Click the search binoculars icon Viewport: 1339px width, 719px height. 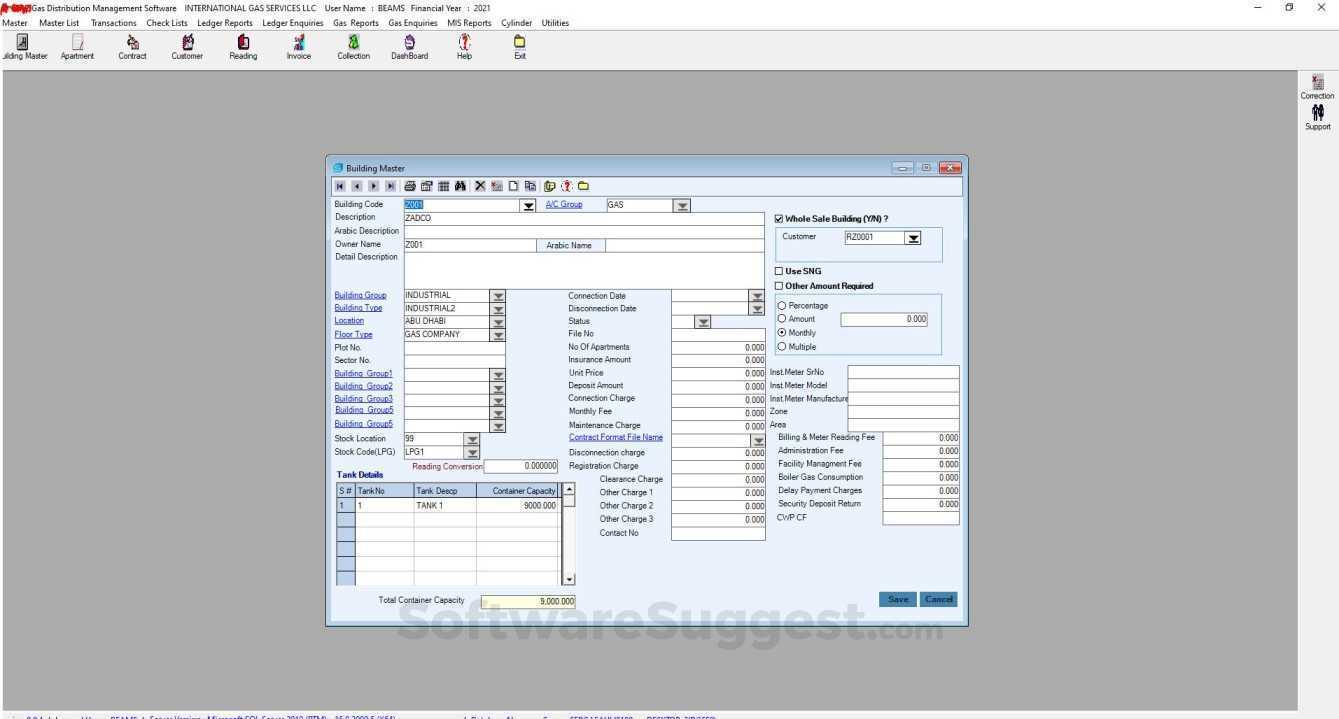click(x=461, y=186)
